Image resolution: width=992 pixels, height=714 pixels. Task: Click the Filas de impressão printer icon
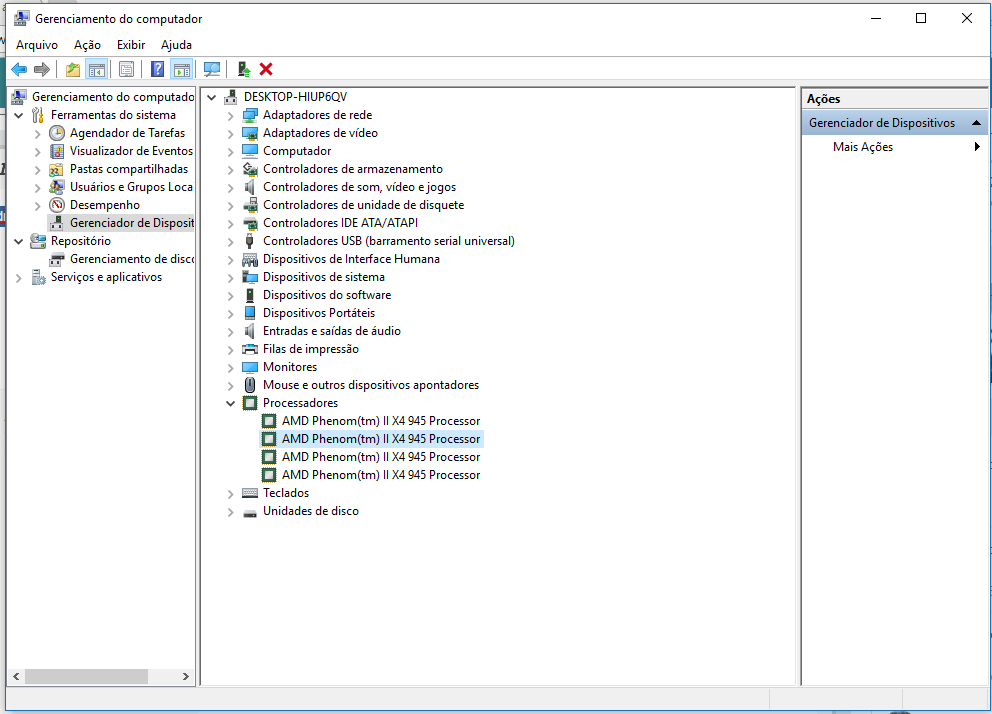coord(251,349)
